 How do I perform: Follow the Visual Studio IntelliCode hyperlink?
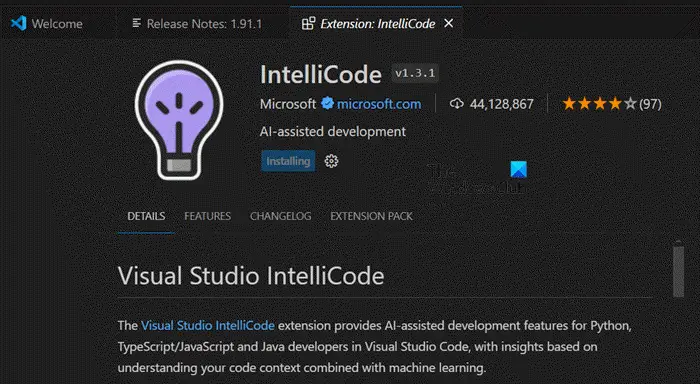208,326
